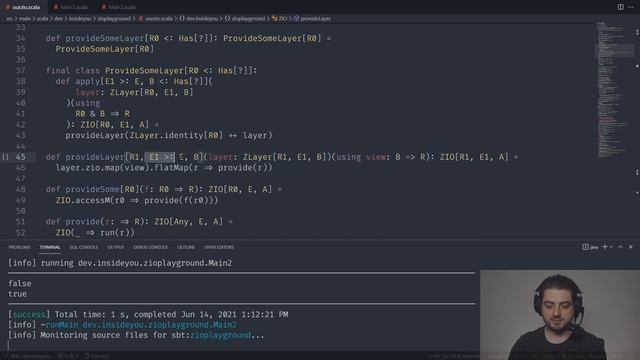Viewport: 640px width, 360px height.
Task: Click the 'insideyou' folder breadcrumb
Action: click(x=80, y=18)
